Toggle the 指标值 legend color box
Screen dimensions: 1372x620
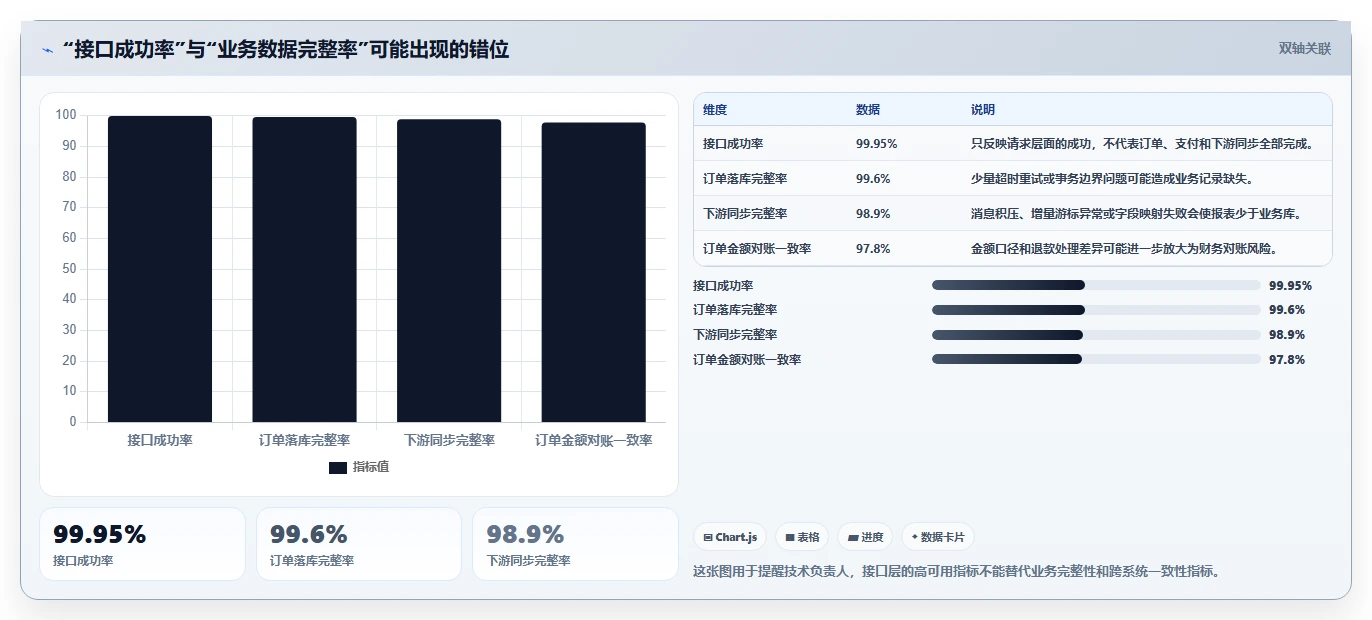click(338, 467)
